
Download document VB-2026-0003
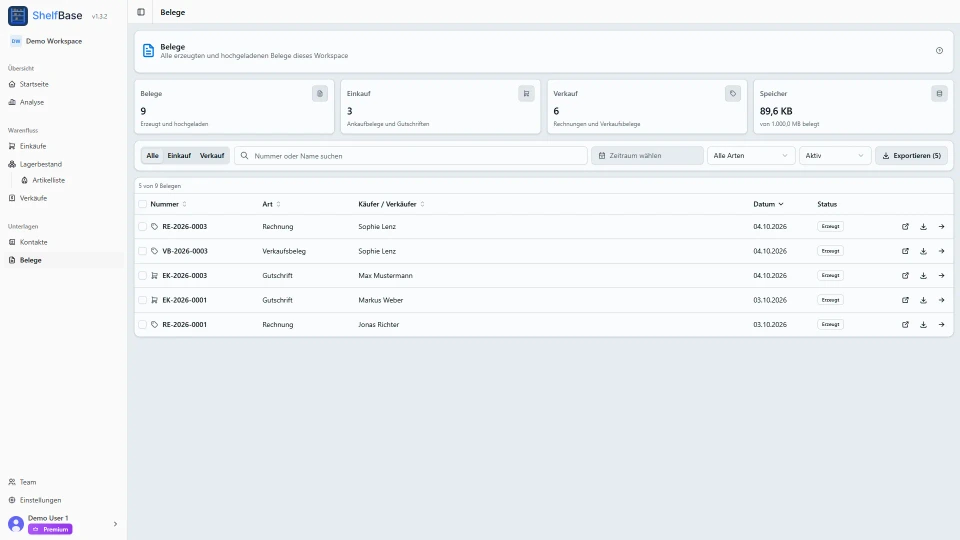click(x=923, y=251)
